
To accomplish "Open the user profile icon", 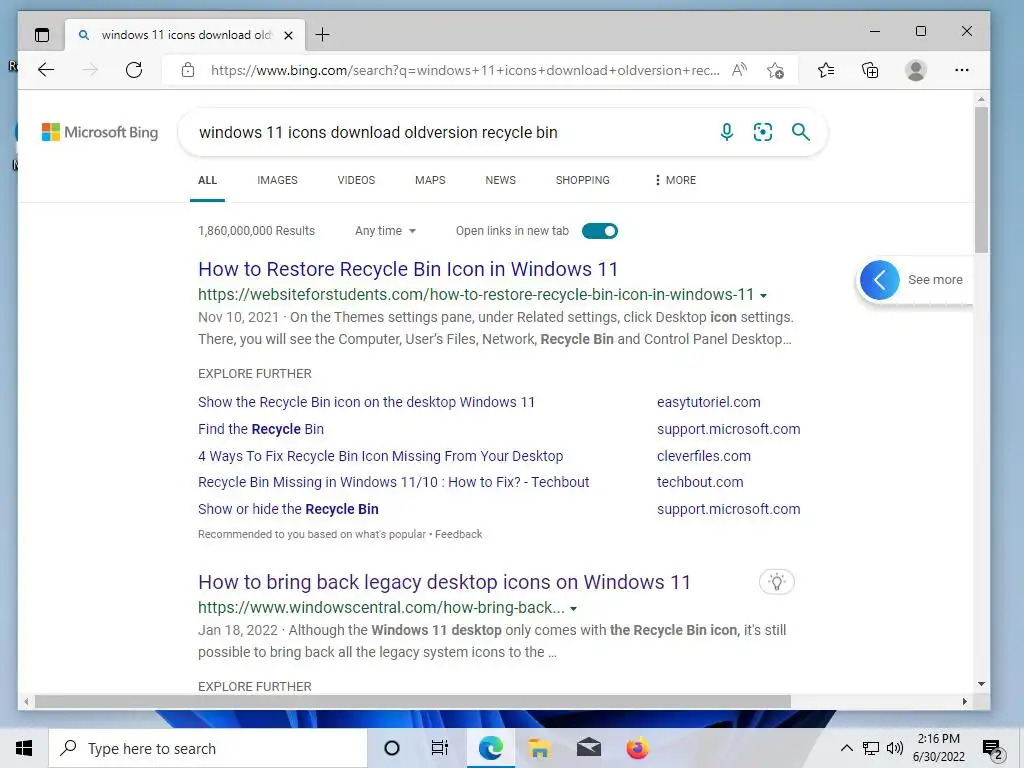I will [916, 70].
